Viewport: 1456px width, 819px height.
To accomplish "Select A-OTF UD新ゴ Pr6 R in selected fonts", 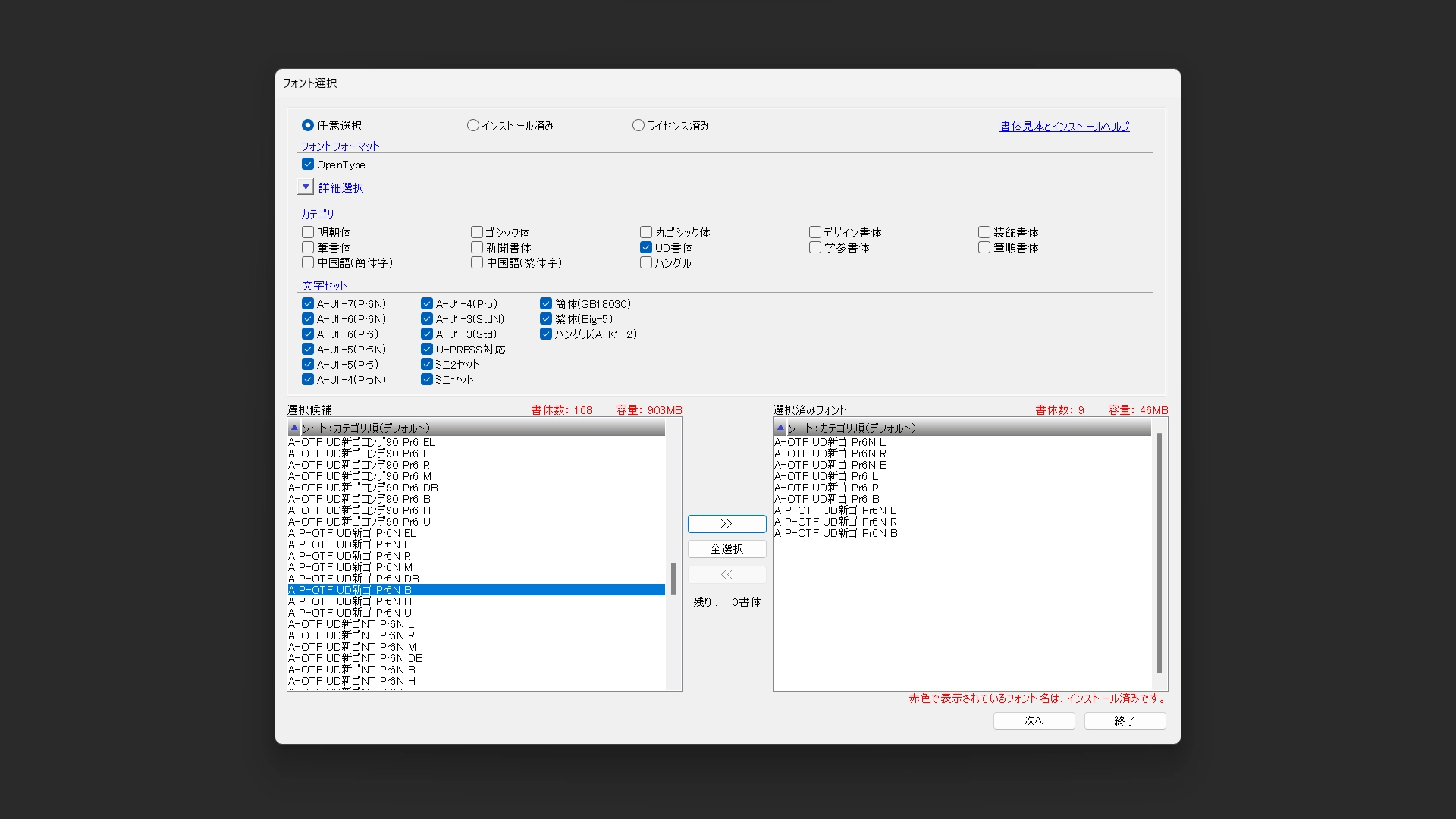I will 827,488.
